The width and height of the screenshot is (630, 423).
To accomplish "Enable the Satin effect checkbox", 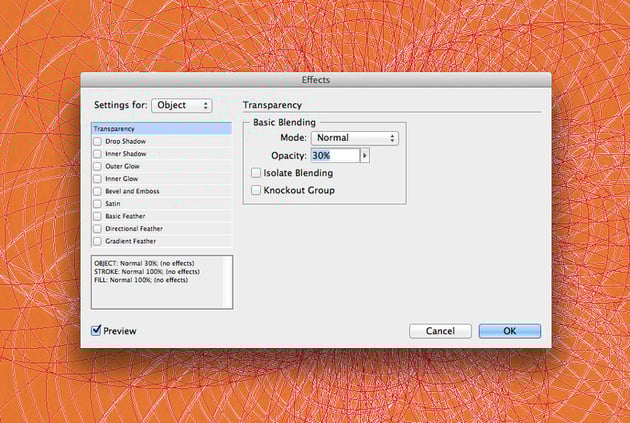I will point(97,204).
